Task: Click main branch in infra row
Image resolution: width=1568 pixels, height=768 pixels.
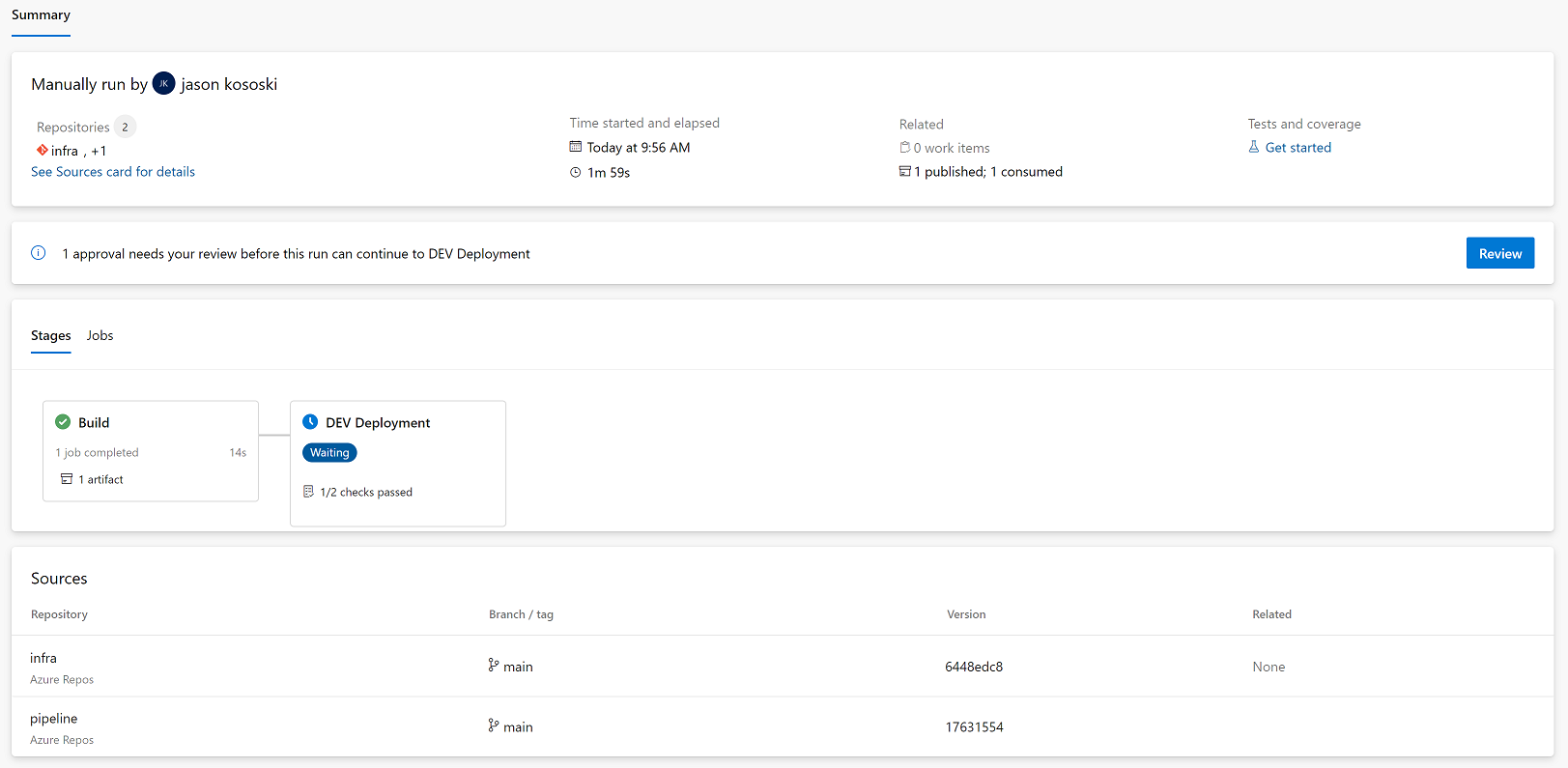Action: click(518, 667)
